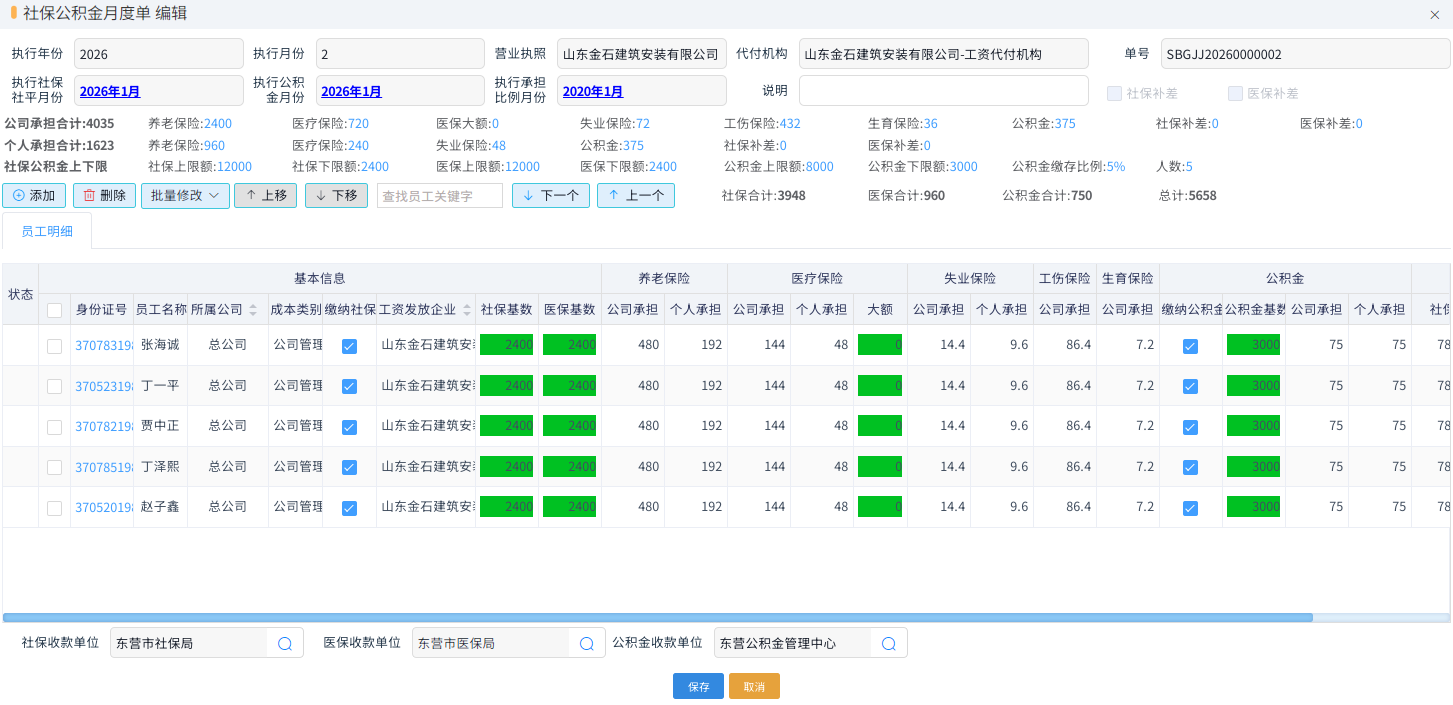Click the 添加 button
Image resolution: width=1453 pixels, height=705 pixels.
click(x=34, y=195)
